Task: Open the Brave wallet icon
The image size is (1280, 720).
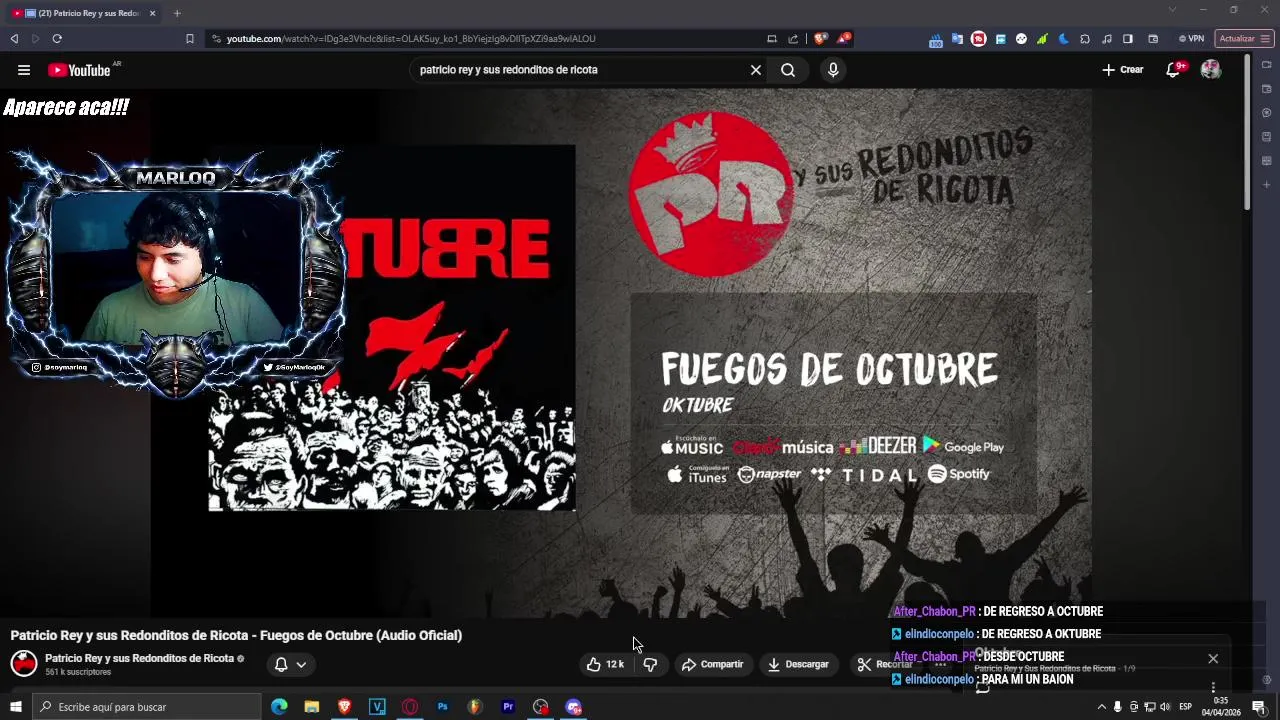Action: (x=1153, y=39)
